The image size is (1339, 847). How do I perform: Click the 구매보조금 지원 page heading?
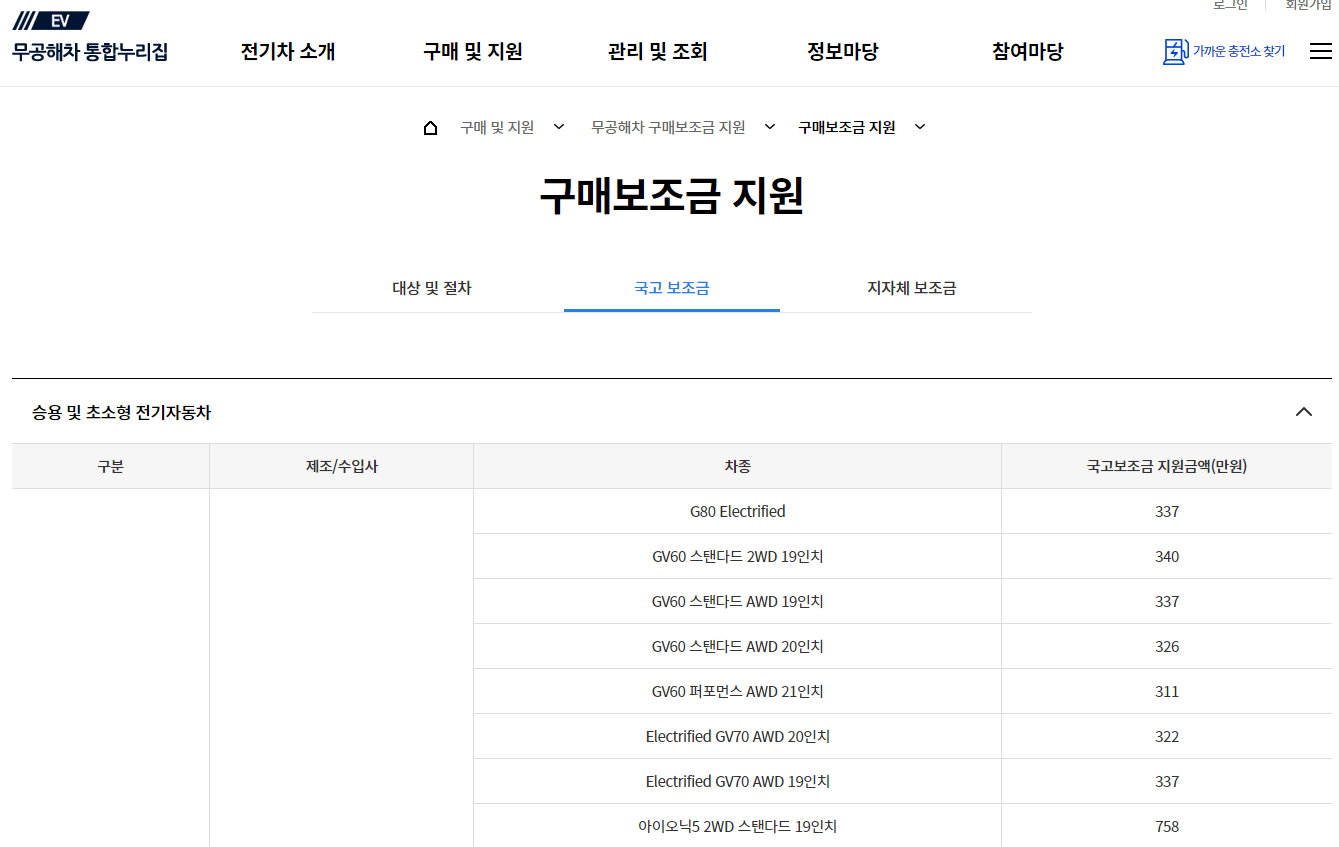coord(672,196)
